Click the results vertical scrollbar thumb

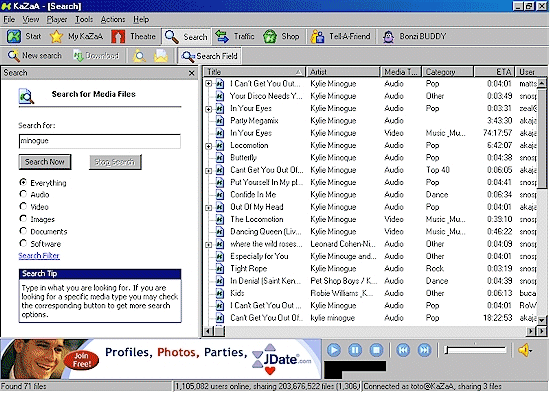point(542,138)
